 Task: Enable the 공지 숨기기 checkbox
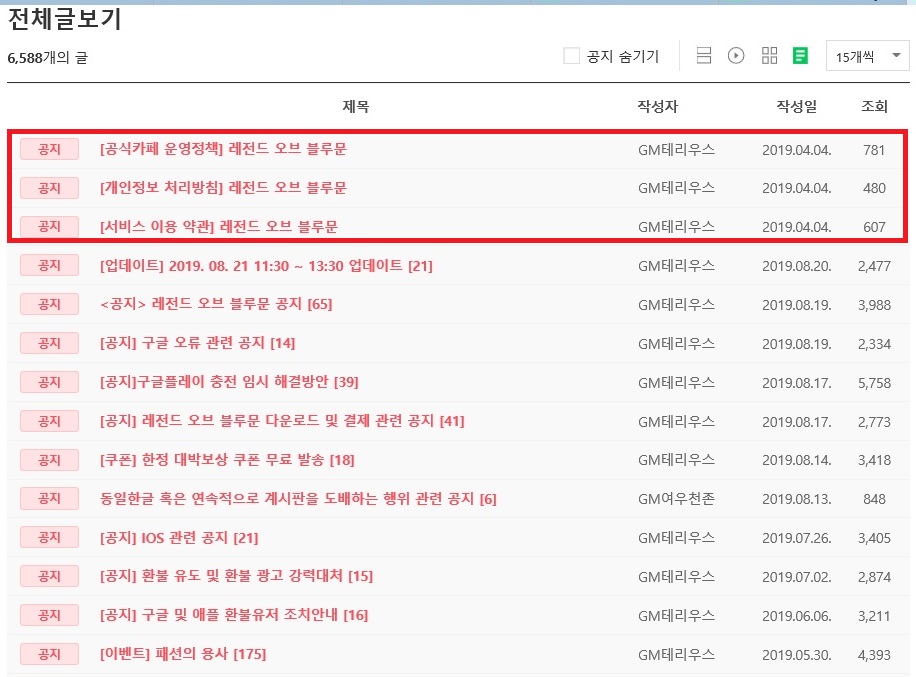tap(570, 56)
